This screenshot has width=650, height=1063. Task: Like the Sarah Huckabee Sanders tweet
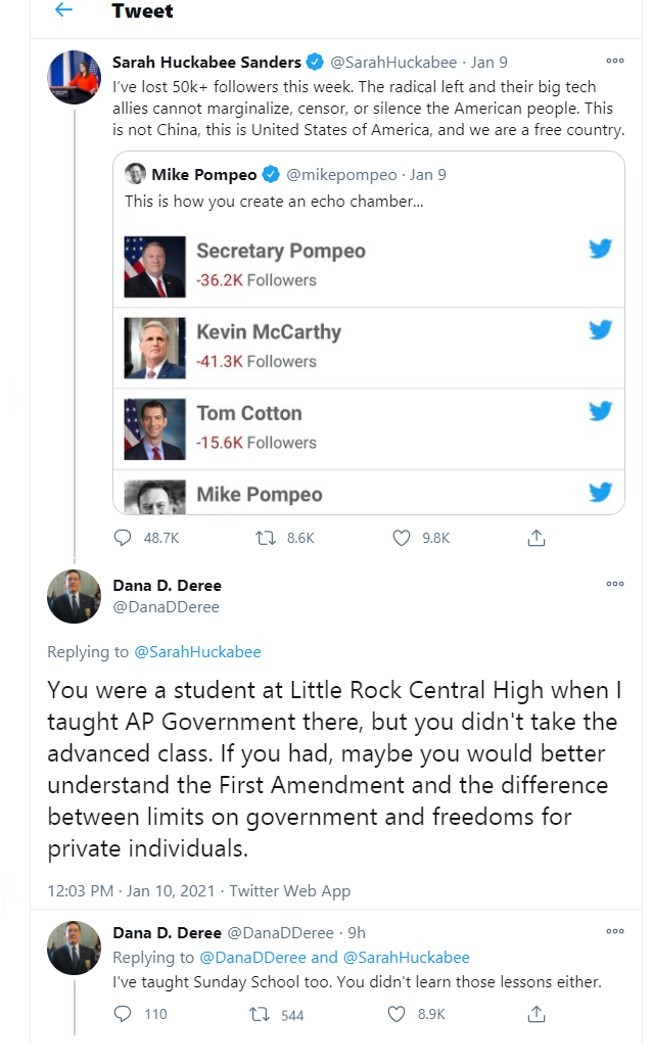pyautogui.click(x=402, y=538)
